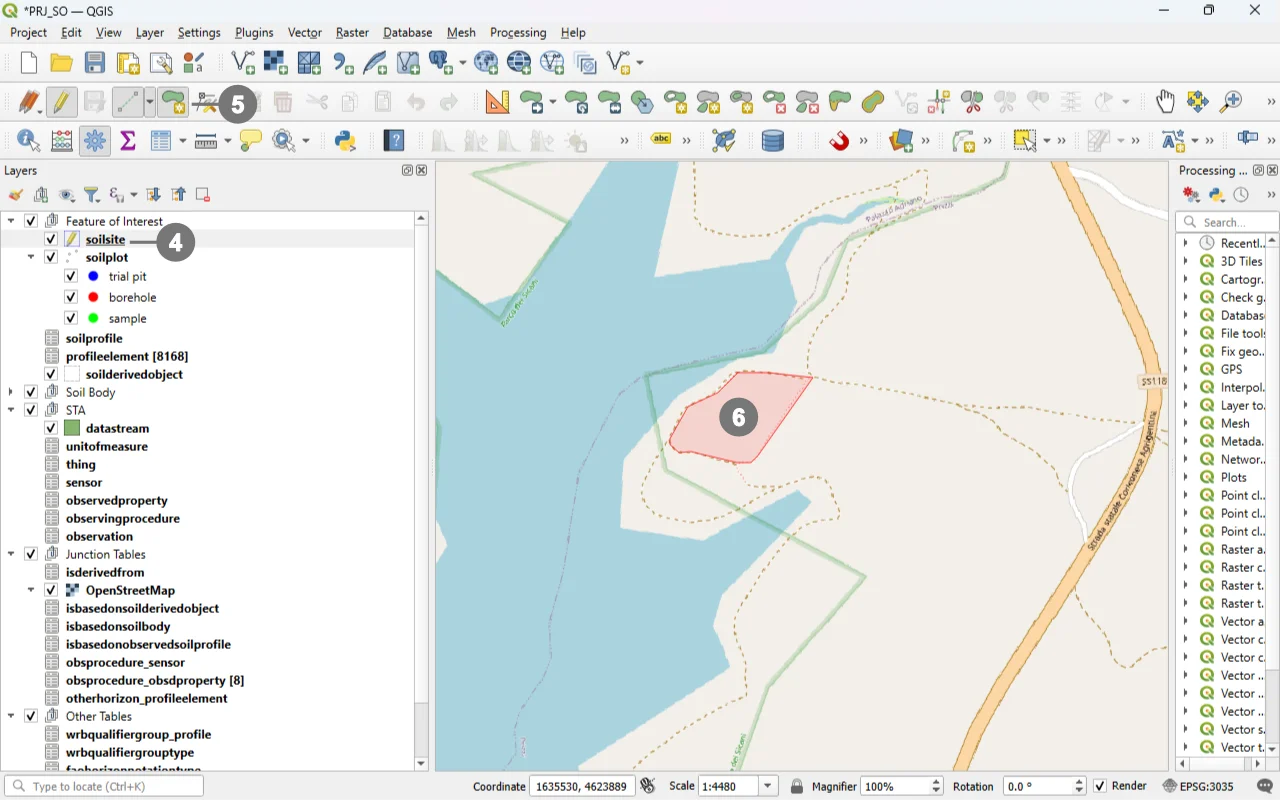Enable snapping with the magnet icon
The image size is (1280, 800).
coord(839,141)
